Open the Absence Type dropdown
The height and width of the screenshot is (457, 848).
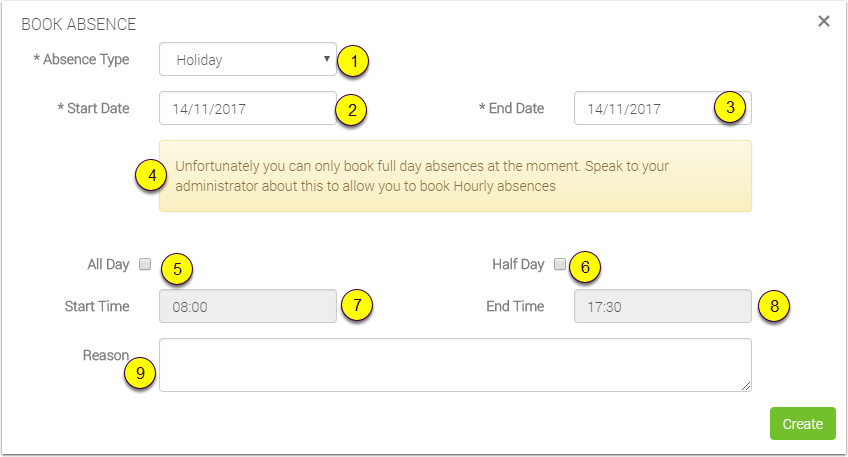pyautogui.click(x=248, y=60)
